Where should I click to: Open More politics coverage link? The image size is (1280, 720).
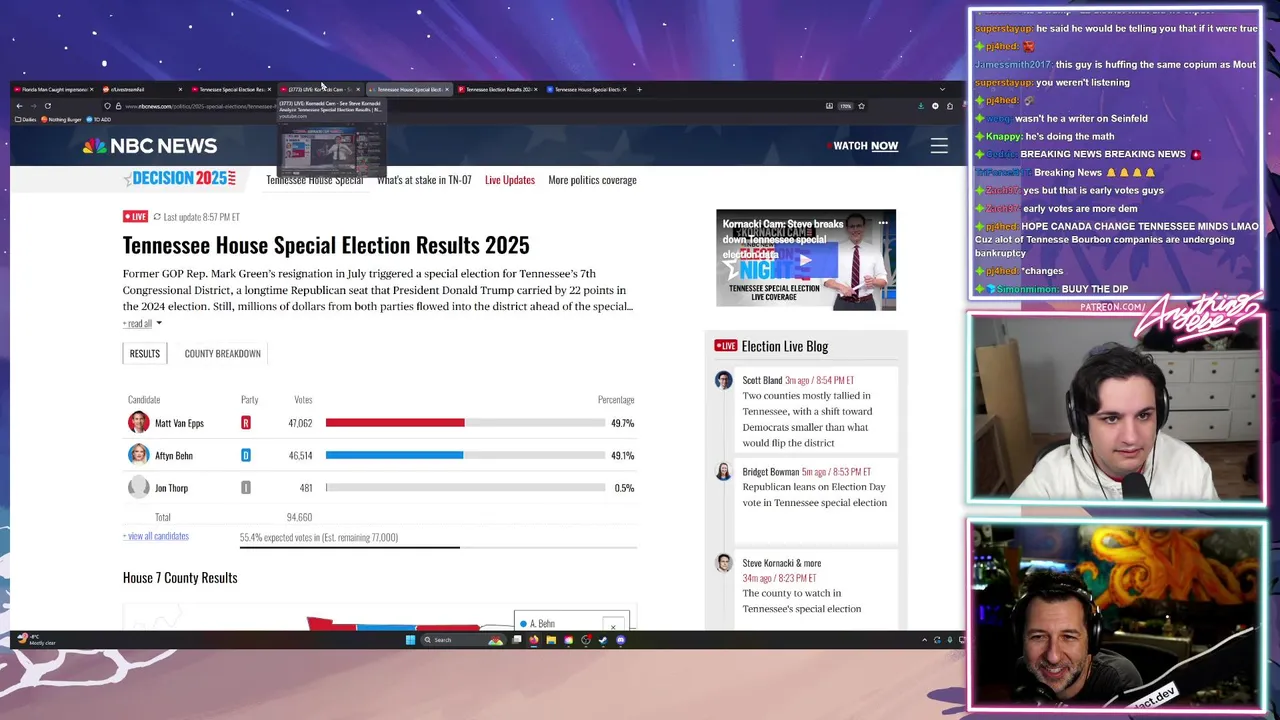click(x=592, y=180)
